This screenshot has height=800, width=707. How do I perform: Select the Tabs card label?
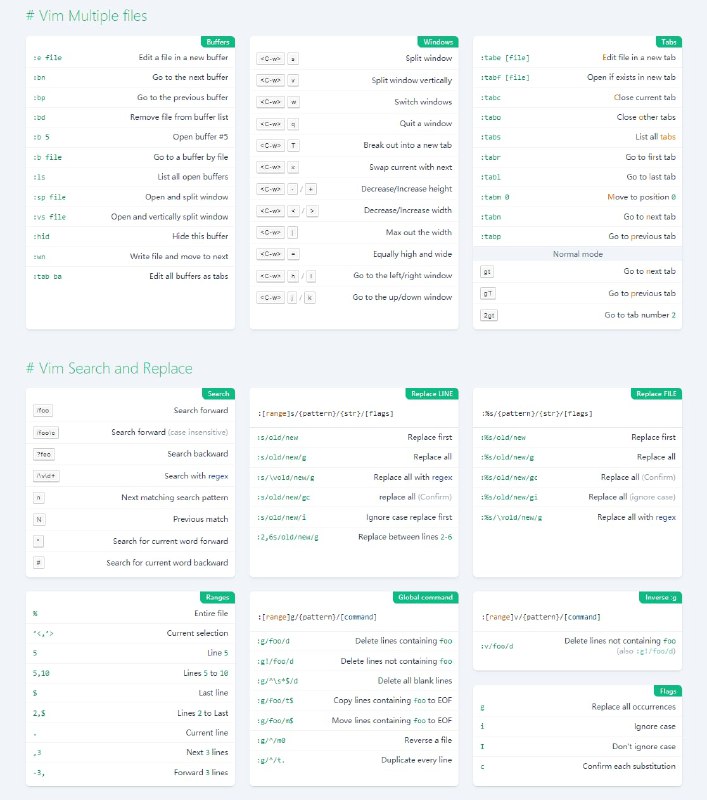coord(668,42)
